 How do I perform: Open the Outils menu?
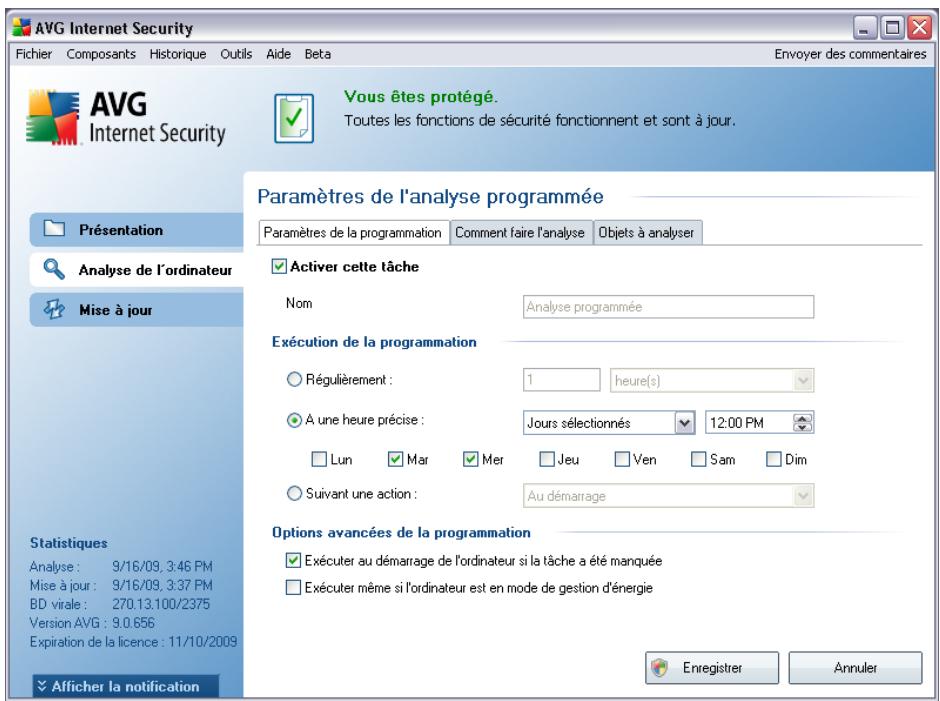pos(236,54)
